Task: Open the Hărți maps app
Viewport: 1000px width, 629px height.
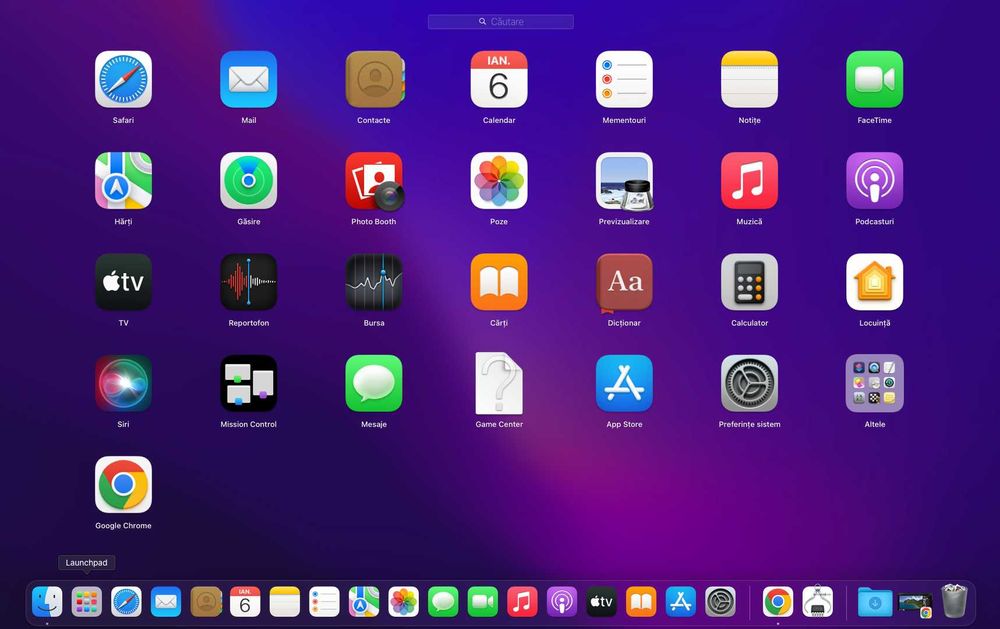Action: coord(123,181)
